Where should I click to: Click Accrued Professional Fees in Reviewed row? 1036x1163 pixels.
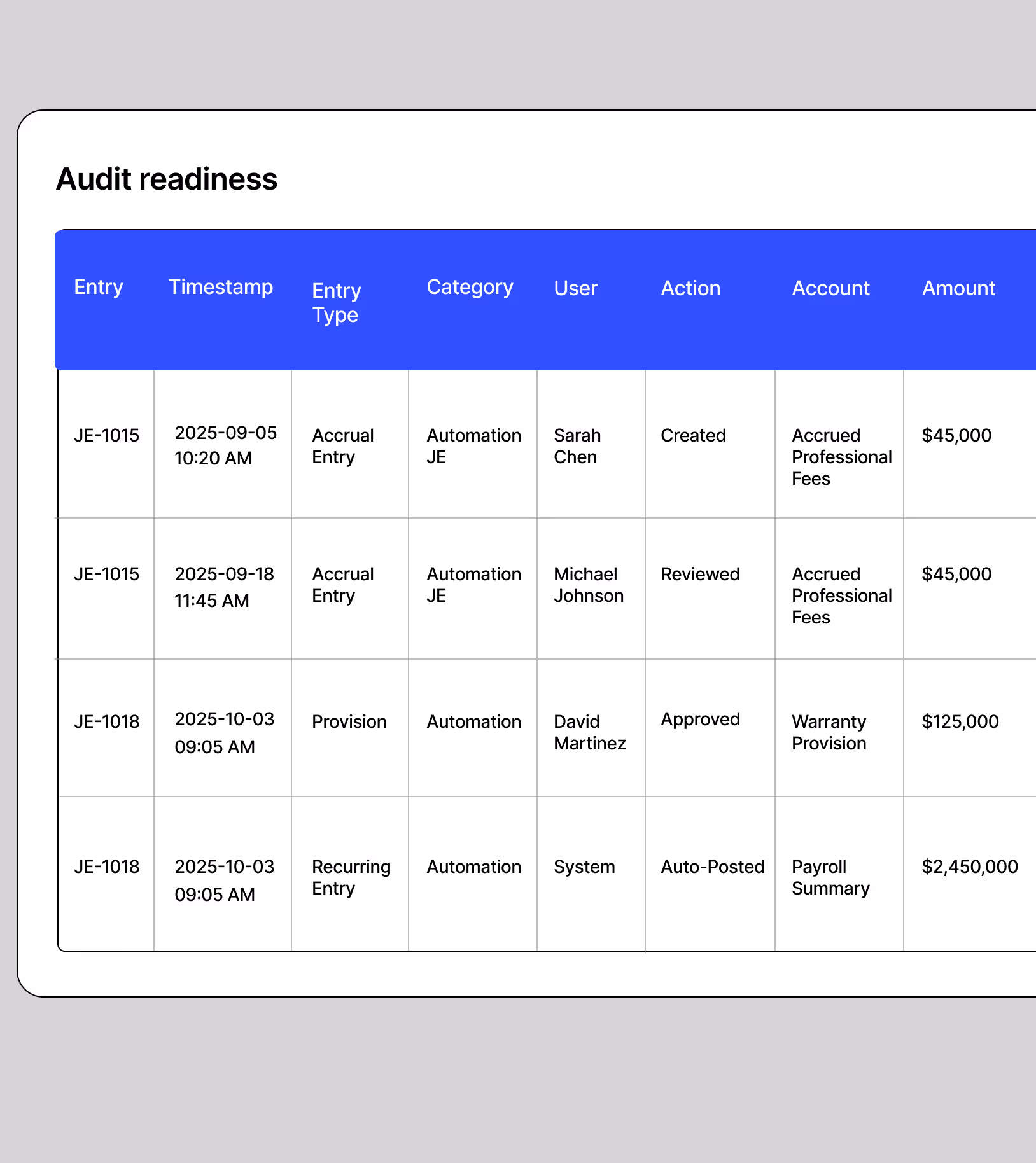[x=842, y=595]
